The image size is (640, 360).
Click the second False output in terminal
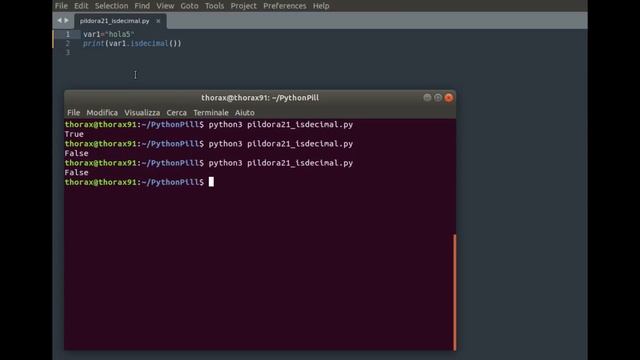pyautogui.click(x=76, y=173)
